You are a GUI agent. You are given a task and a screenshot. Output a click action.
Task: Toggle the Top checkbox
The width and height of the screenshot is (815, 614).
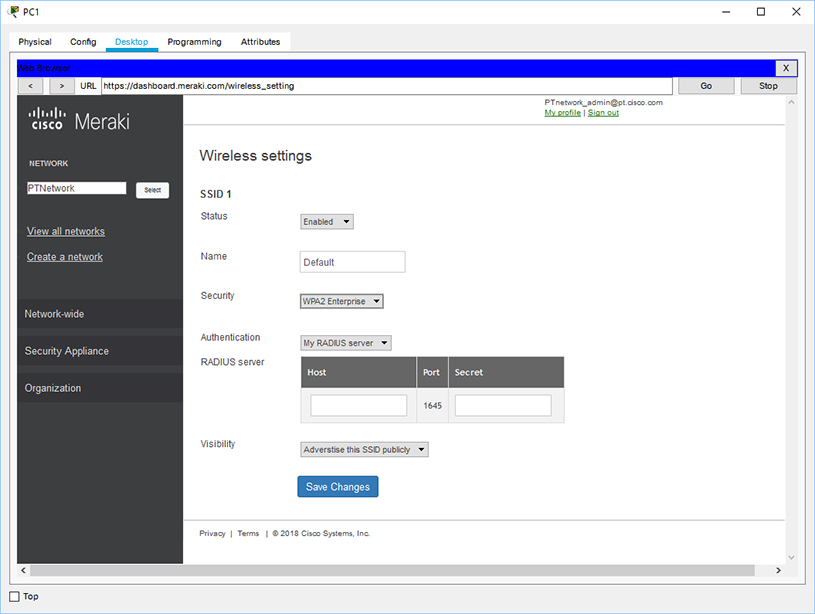[x=15, y=596]
